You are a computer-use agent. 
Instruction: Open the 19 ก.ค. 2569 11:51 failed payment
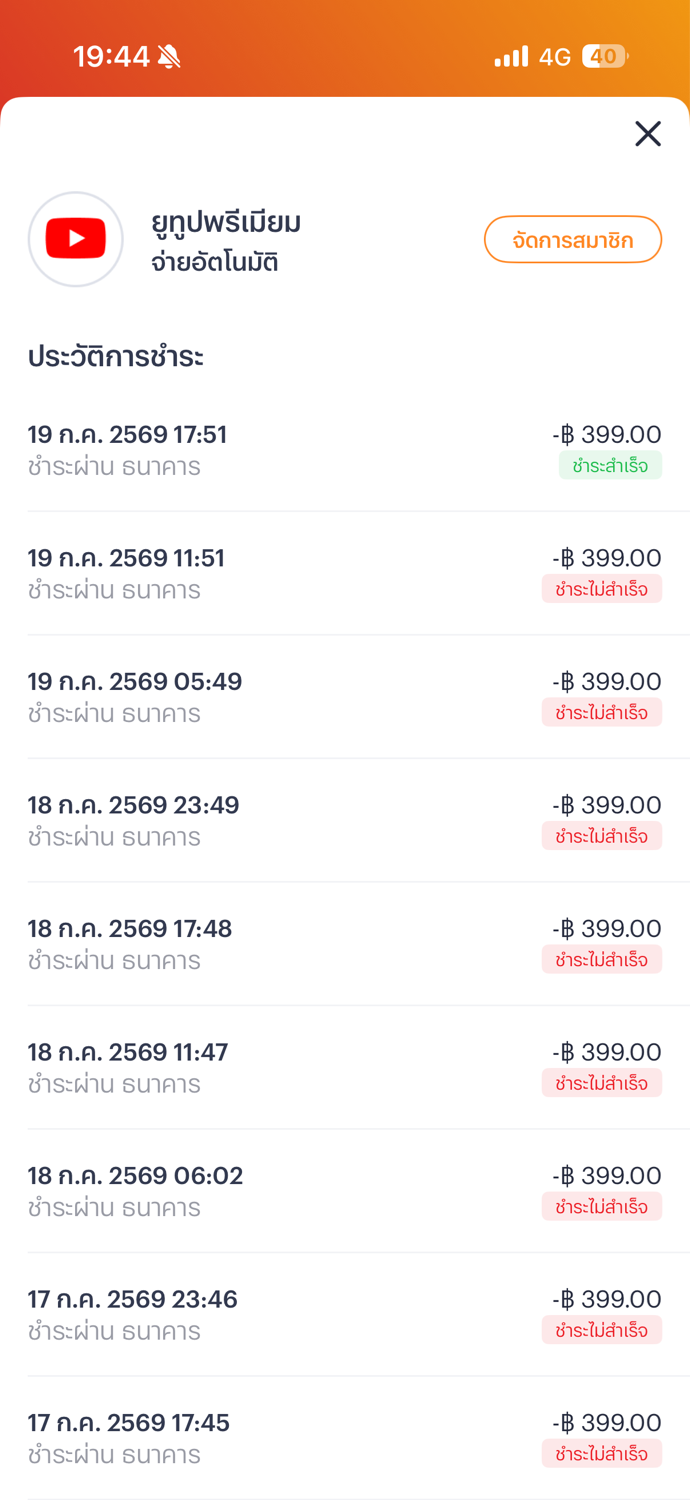[345, 573]
